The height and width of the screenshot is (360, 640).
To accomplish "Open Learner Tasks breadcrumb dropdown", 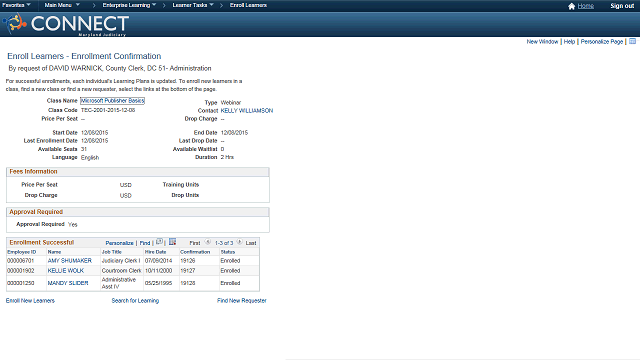I will [193, 5].
